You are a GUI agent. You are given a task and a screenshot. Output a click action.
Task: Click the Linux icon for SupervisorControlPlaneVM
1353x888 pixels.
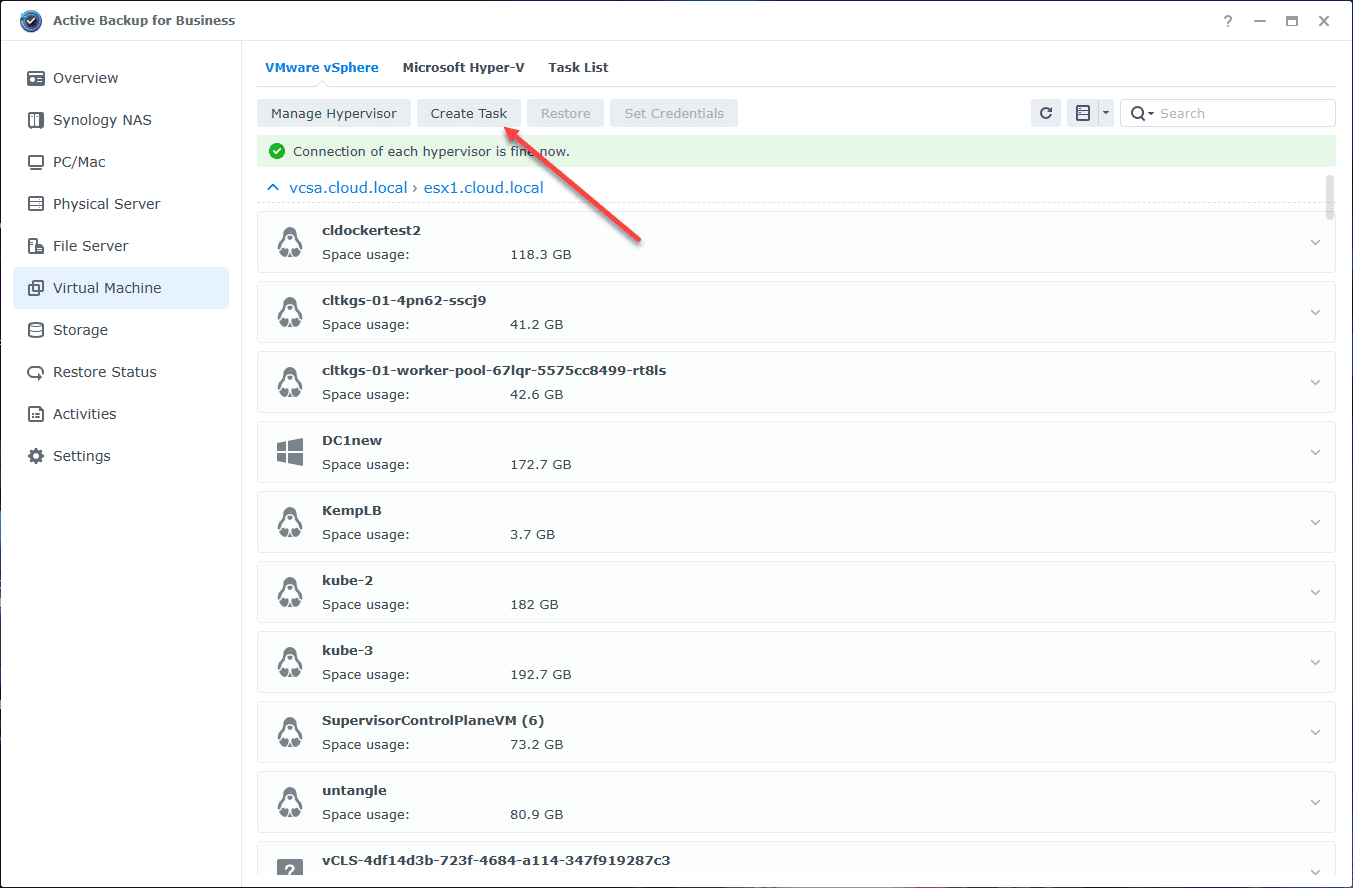click(x=290, y=732)
